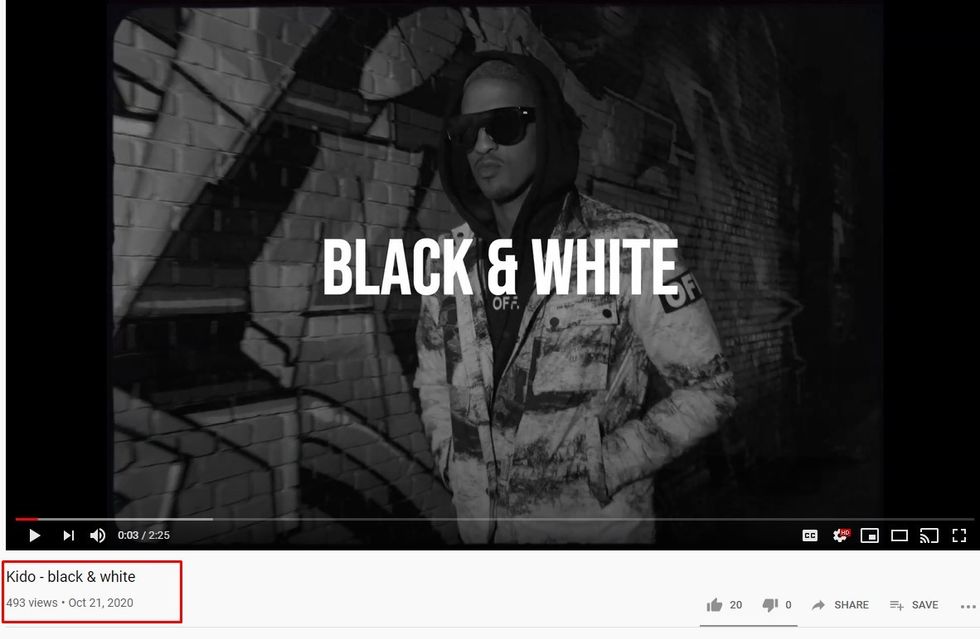980x639 pixels.
Task: Click the add-to-playlist save icon
Action: pyautogui.click(x=897, y=605)
